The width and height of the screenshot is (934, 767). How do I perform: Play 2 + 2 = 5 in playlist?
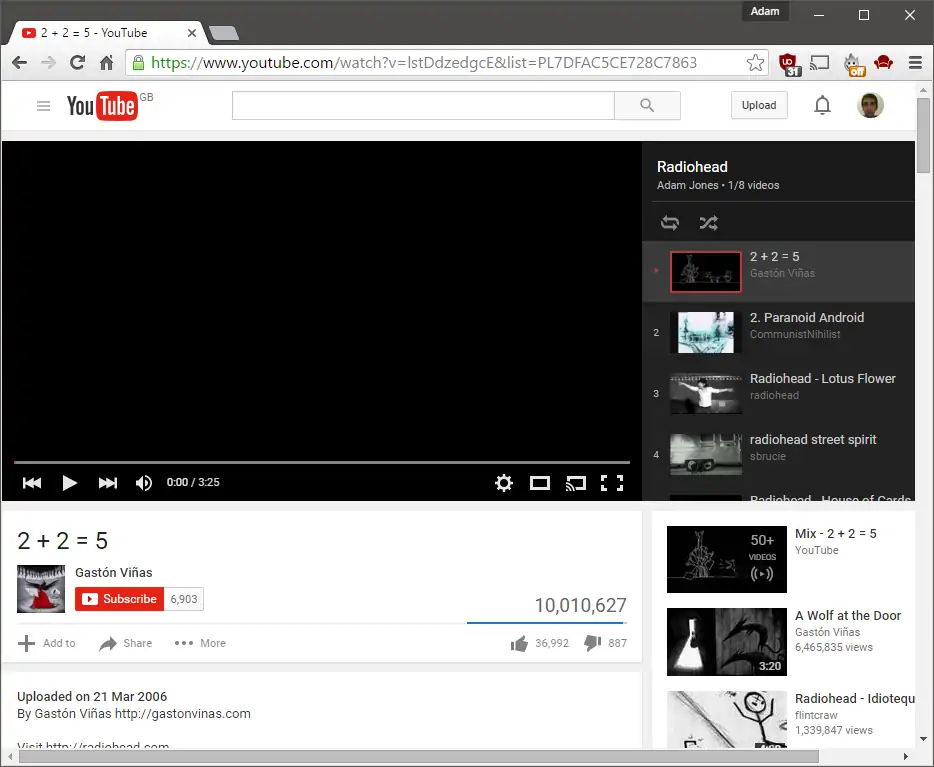(x=779, y=272)
